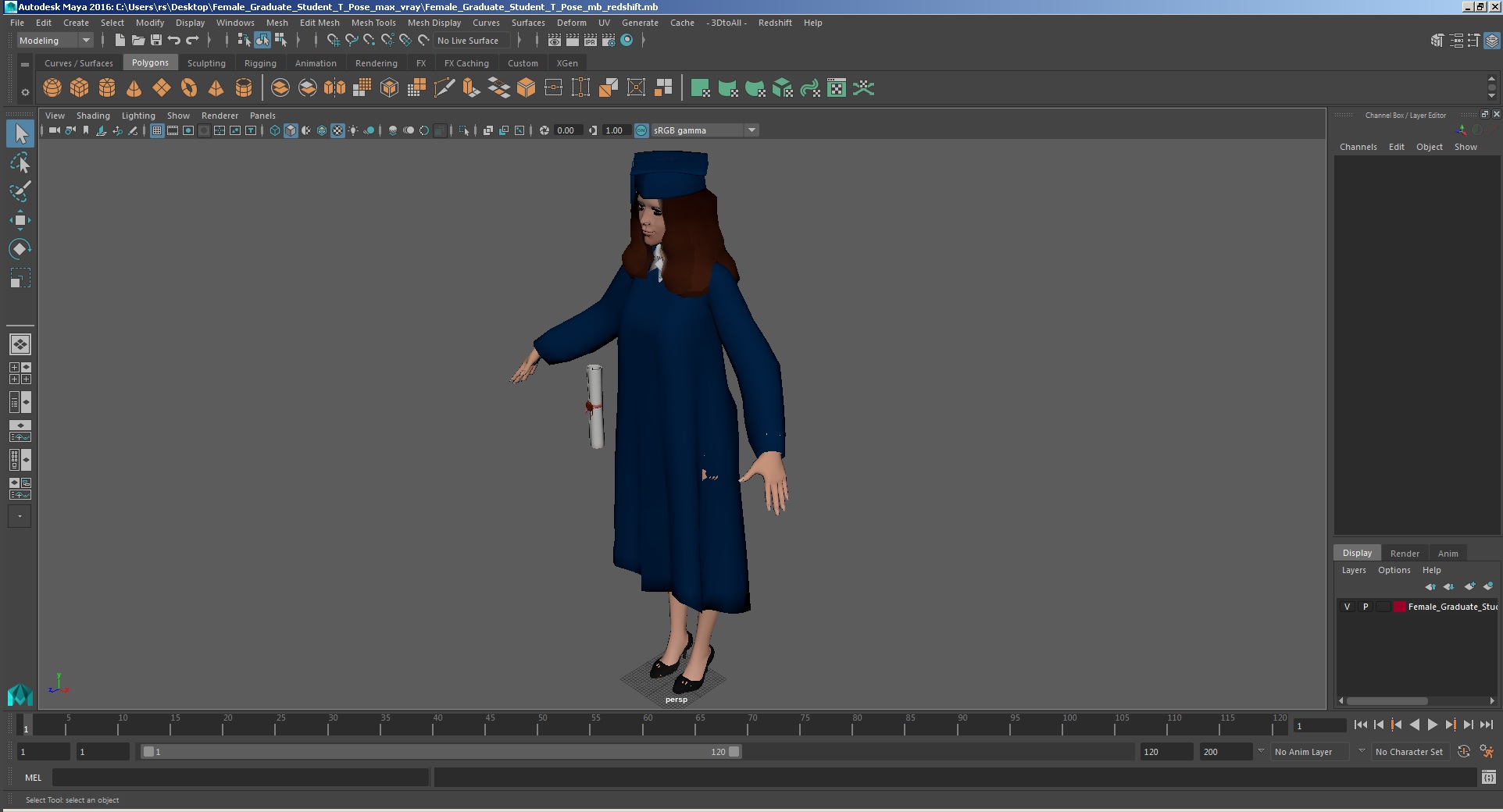Switch to the Render layer tab
This screenshot has width=1503, height=812.
pyautogui.click(x=1405, y=553)
